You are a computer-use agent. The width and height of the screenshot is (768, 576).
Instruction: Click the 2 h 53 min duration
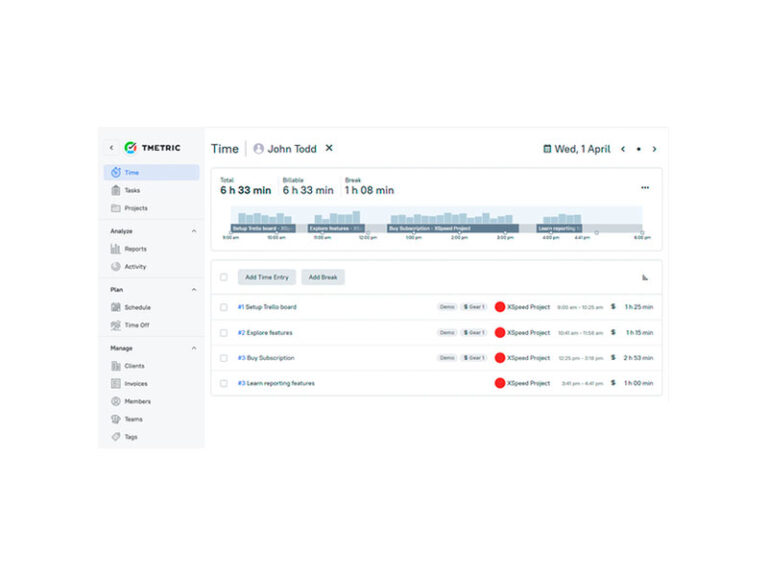[x=638, y=358]
